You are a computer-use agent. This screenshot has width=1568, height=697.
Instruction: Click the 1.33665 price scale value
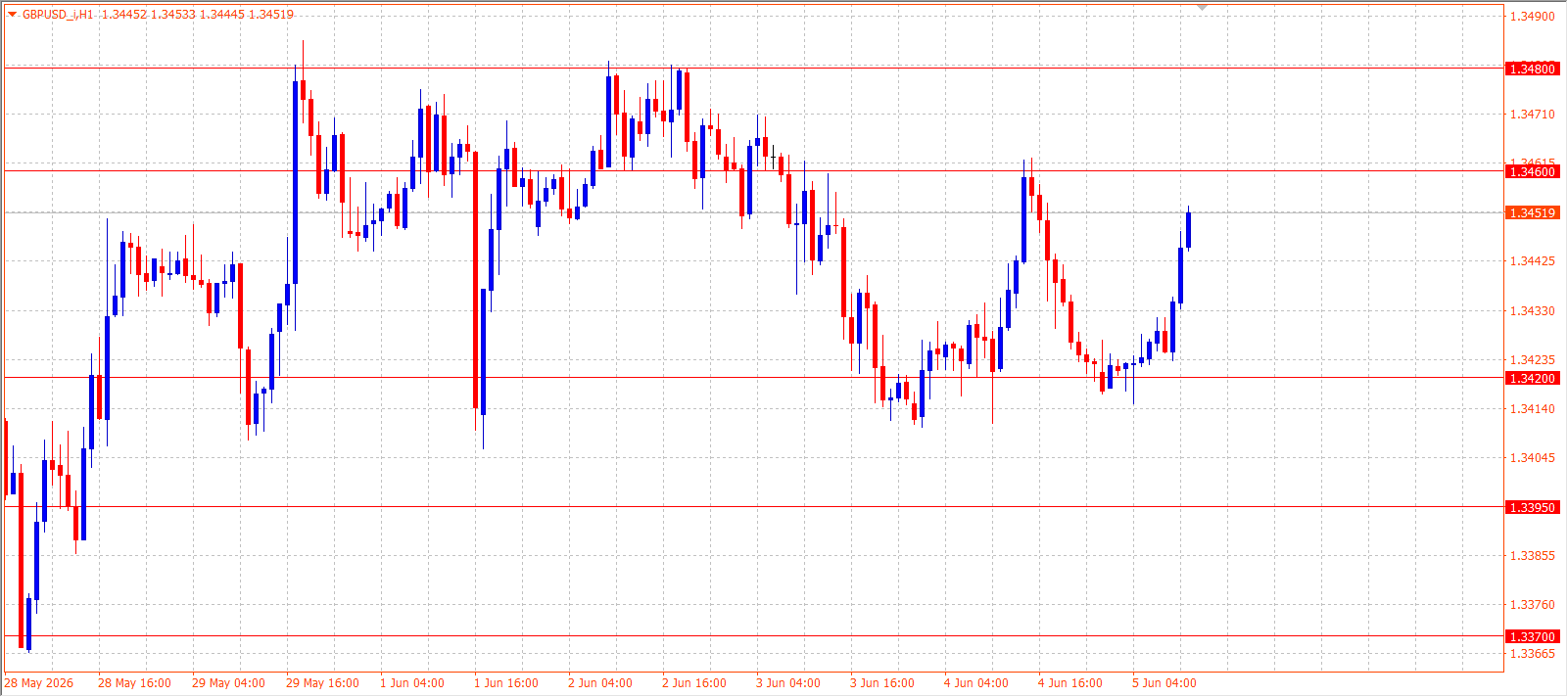1532,653
